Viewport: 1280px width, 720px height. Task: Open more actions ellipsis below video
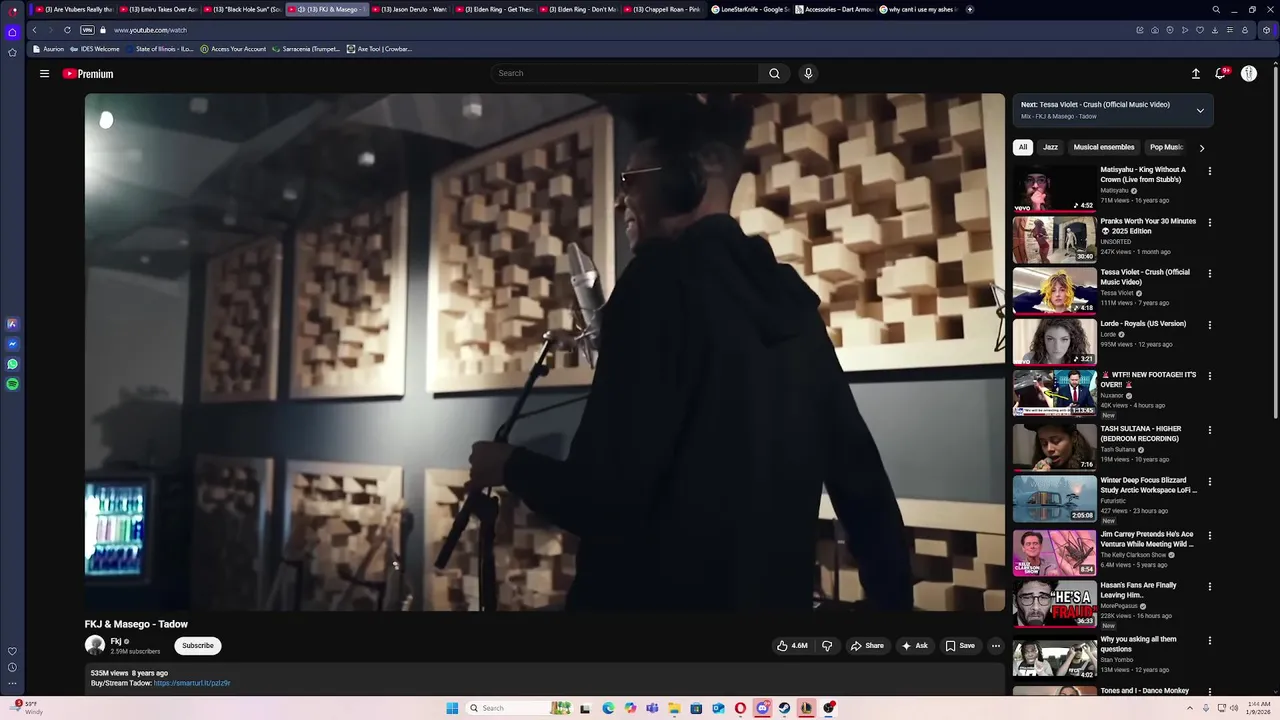pos(995,646)
